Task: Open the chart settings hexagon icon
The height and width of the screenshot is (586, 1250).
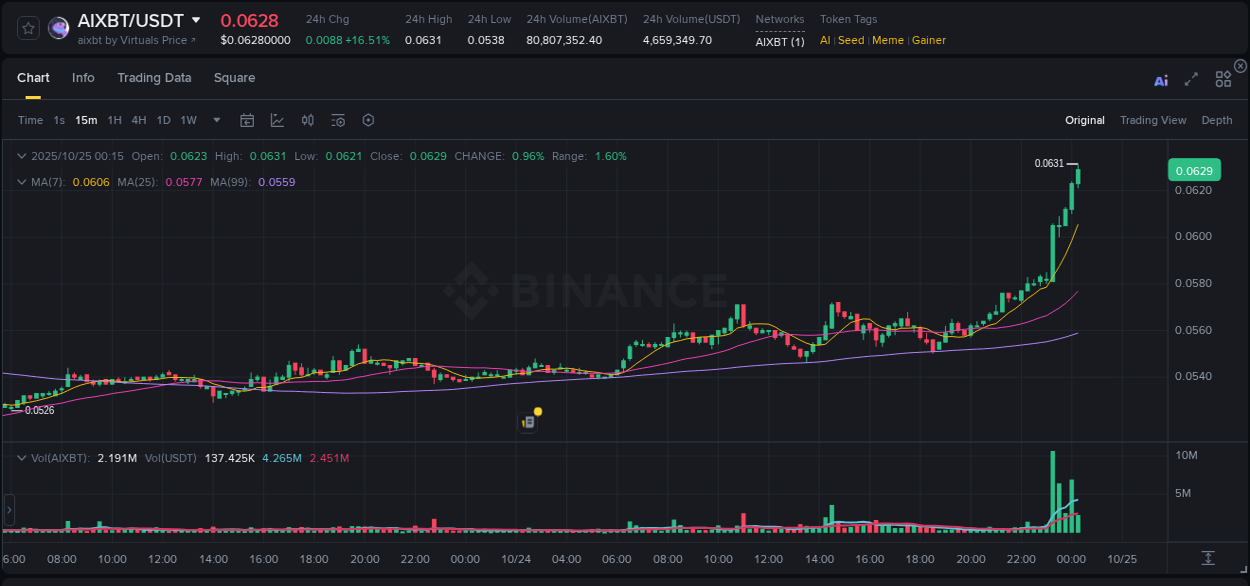Action: [368, 120]
